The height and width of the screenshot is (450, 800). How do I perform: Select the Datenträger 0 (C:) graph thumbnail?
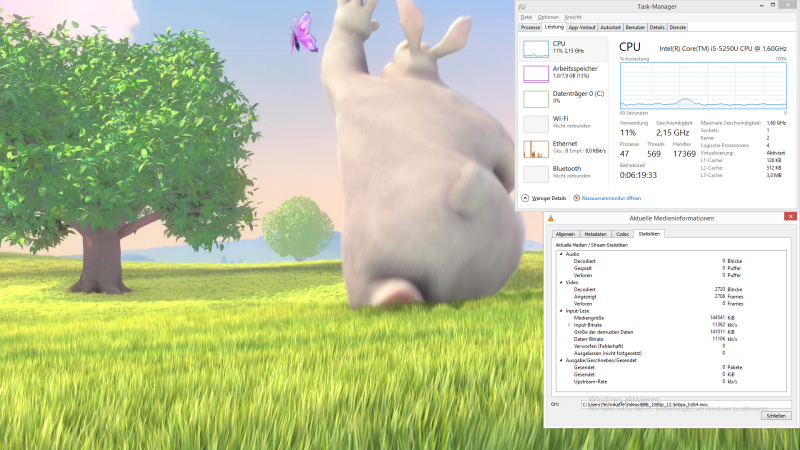(x=536, y=98)
